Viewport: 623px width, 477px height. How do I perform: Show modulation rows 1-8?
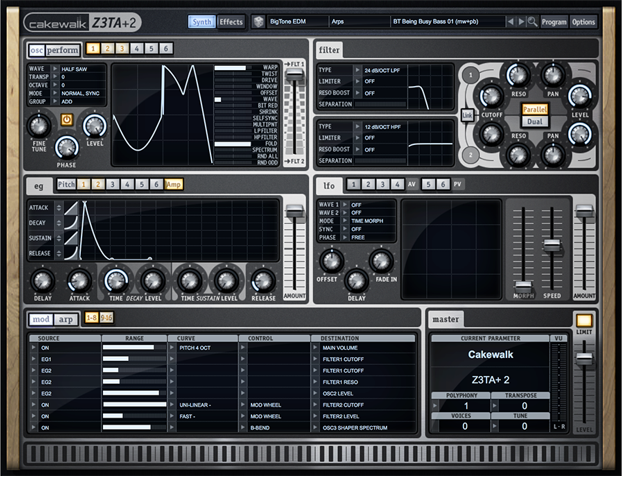click(92, 318)
